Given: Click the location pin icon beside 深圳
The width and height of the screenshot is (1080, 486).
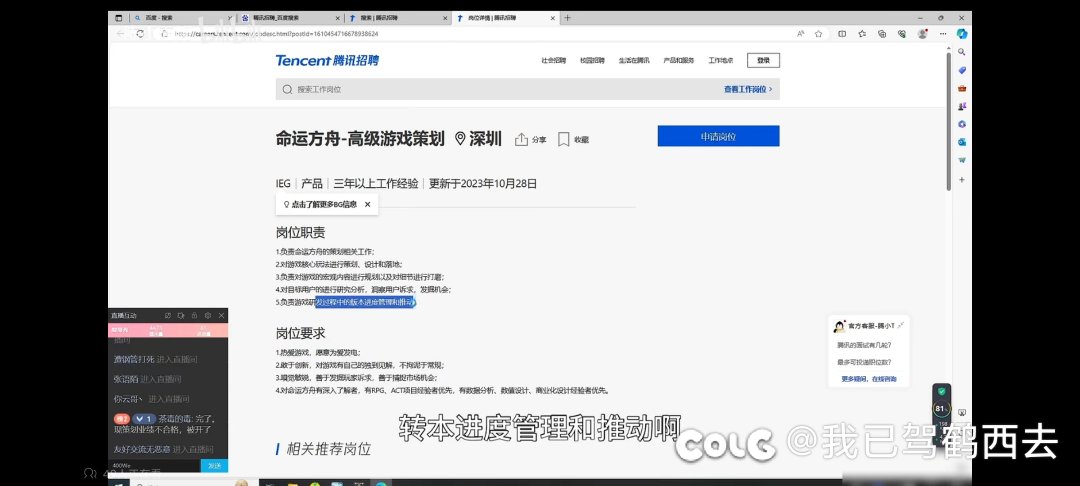Looking at the screenshot, I should coord(460,139).
